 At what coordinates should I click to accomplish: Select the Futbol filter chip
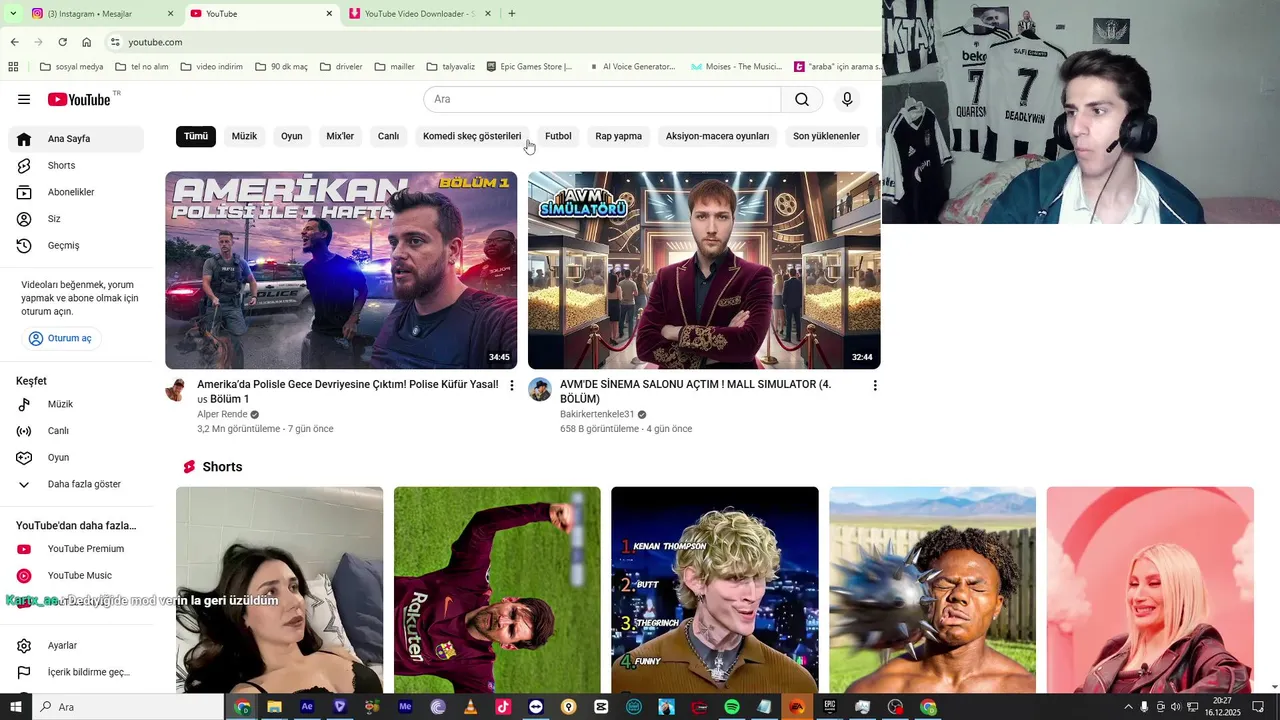click(x=558, y=136)
